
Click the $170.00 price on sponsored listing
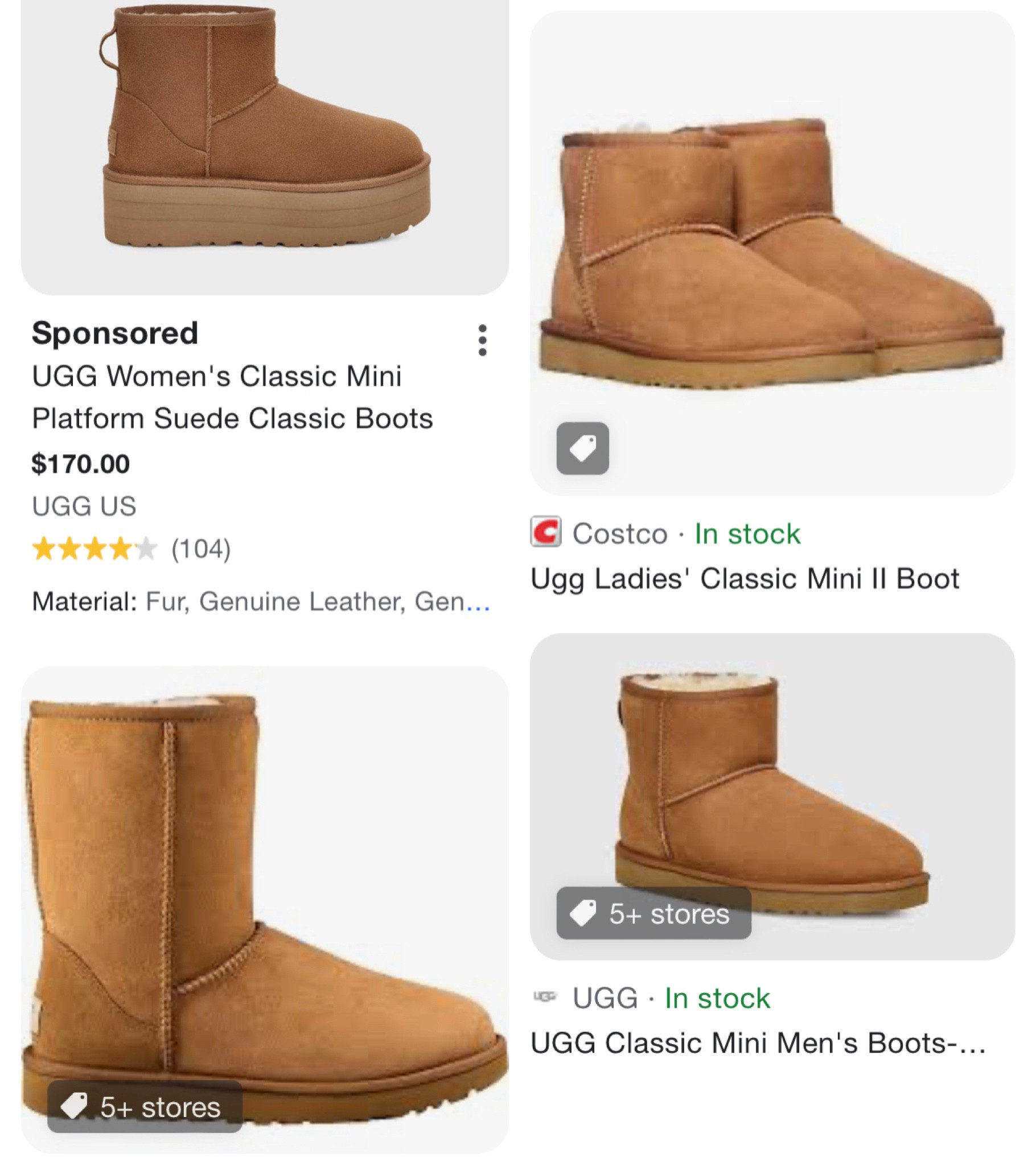click(80, 464)
